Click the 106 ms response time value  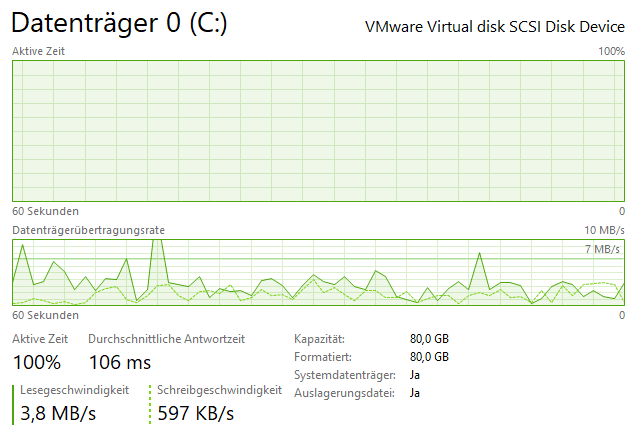click(120, 362)
